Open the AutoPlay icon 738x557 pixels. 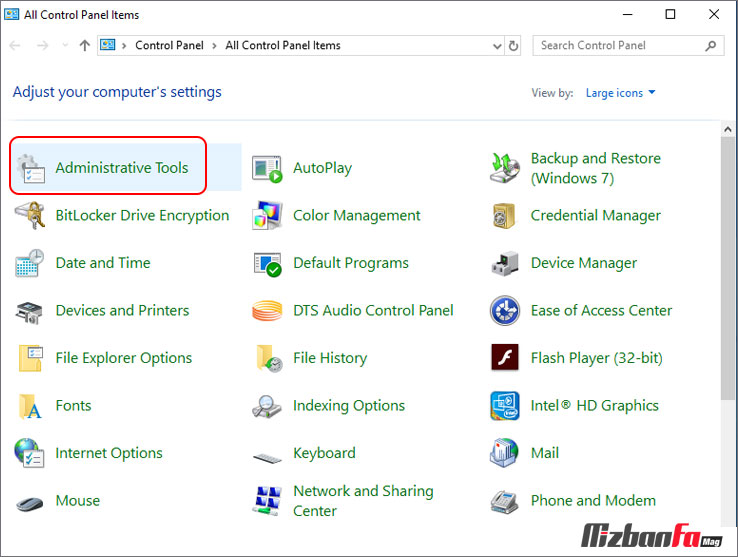click(x=267, y=168)
